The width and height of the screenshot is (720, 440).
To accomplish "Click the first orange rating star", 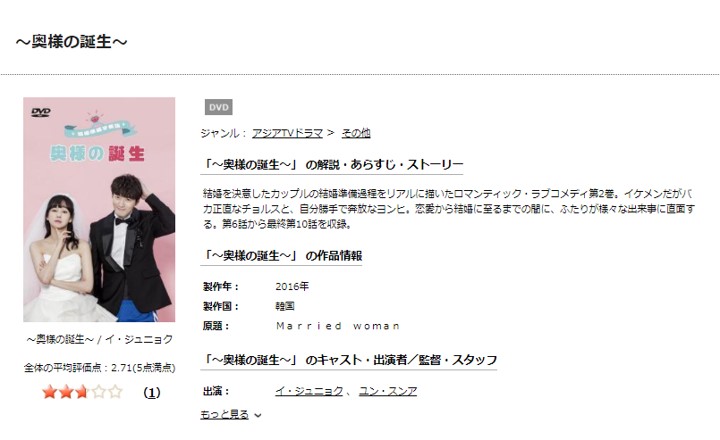I will [49, 392].
